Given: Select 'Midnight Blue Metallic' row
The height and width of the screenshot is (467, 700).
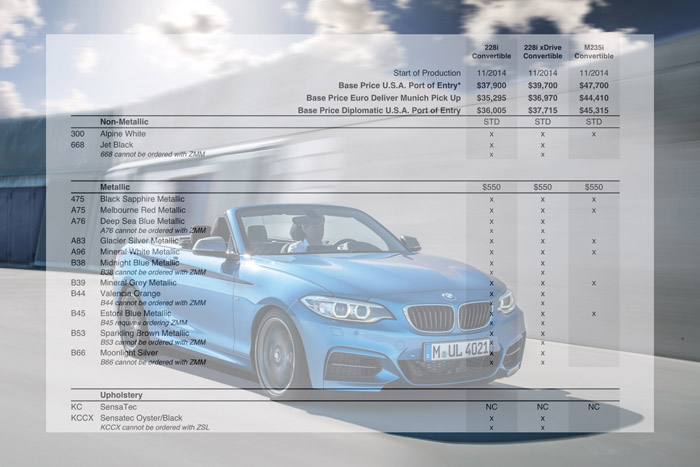Looking at the screenshot, I should 345,263.
